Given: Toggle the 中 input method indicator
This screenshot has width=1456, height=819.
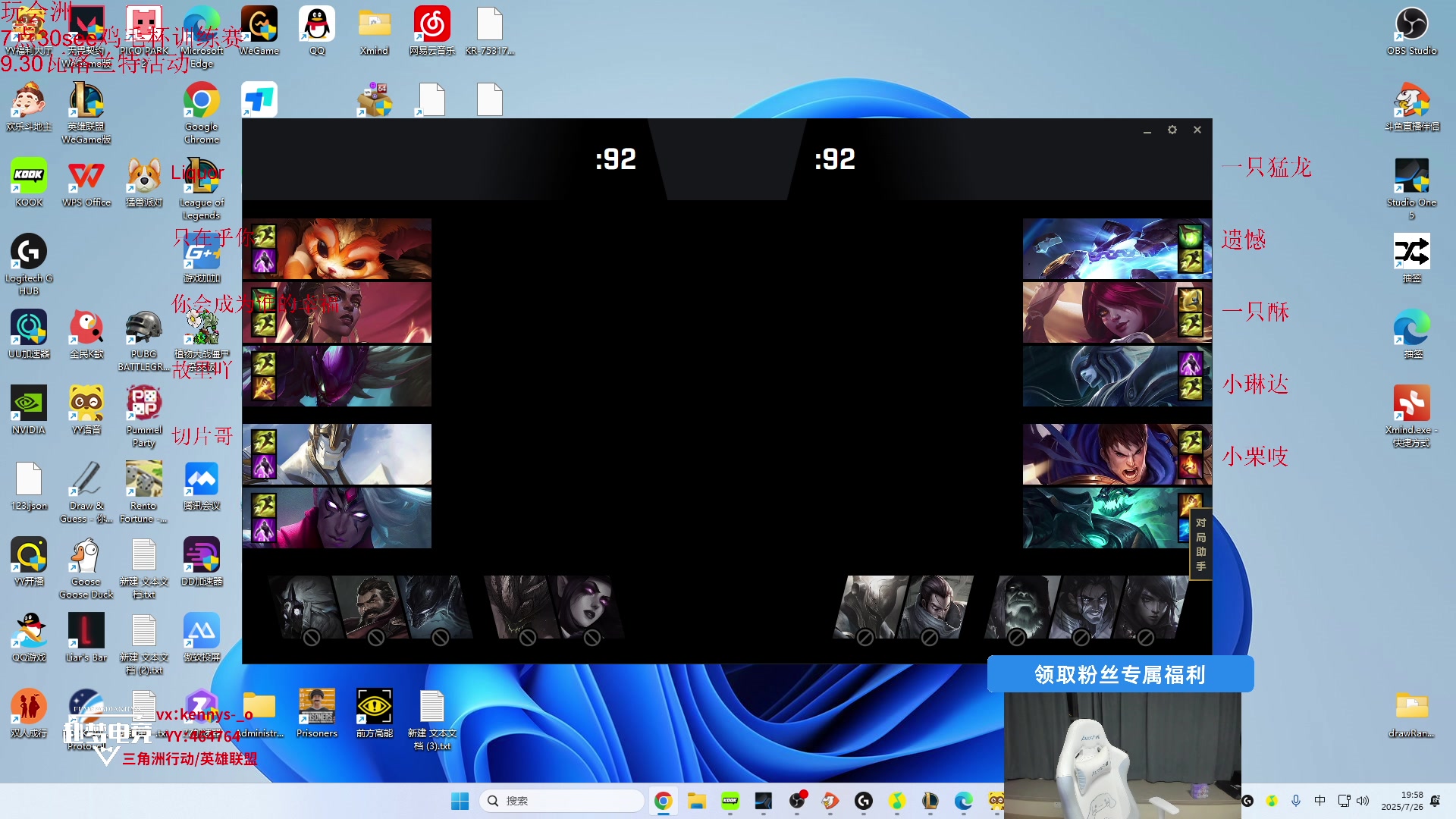Looking at the screenshot, I should [x=1319, y=801].
